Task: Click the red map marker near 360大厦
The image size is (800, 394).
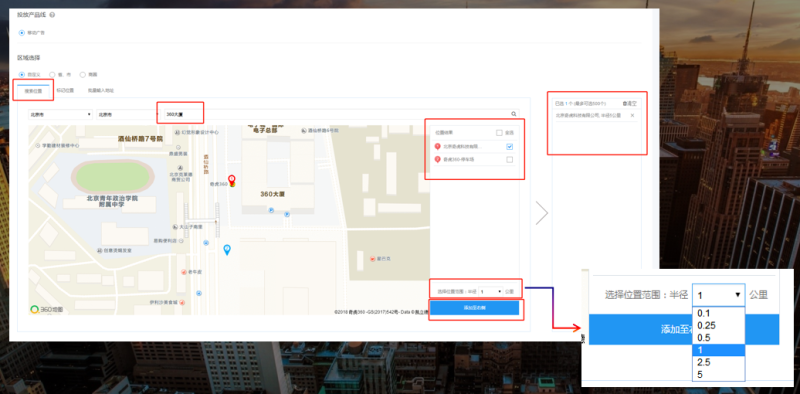Action: pos(232,180)
